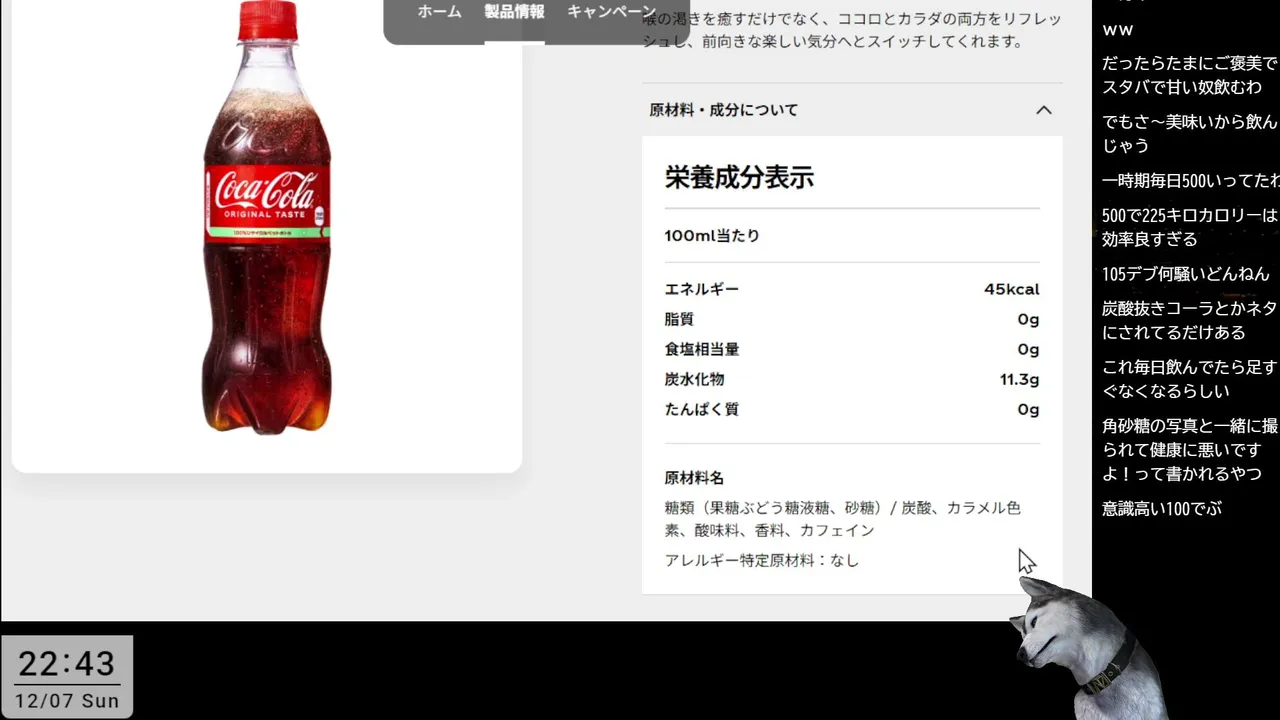Open the キャンペーン nav item

point(611,12)
